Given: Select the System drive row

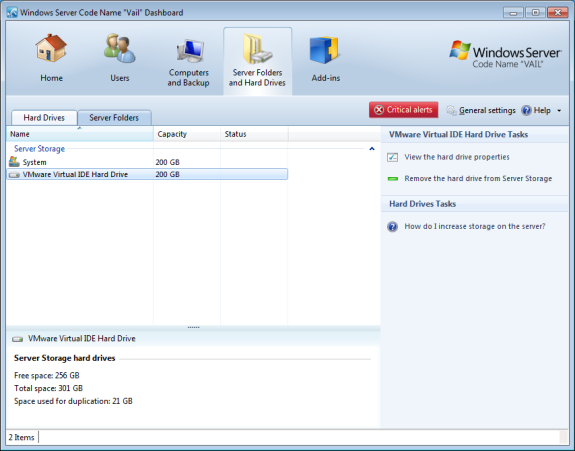Looking at the screenshot, I should [x=147, y=162].
